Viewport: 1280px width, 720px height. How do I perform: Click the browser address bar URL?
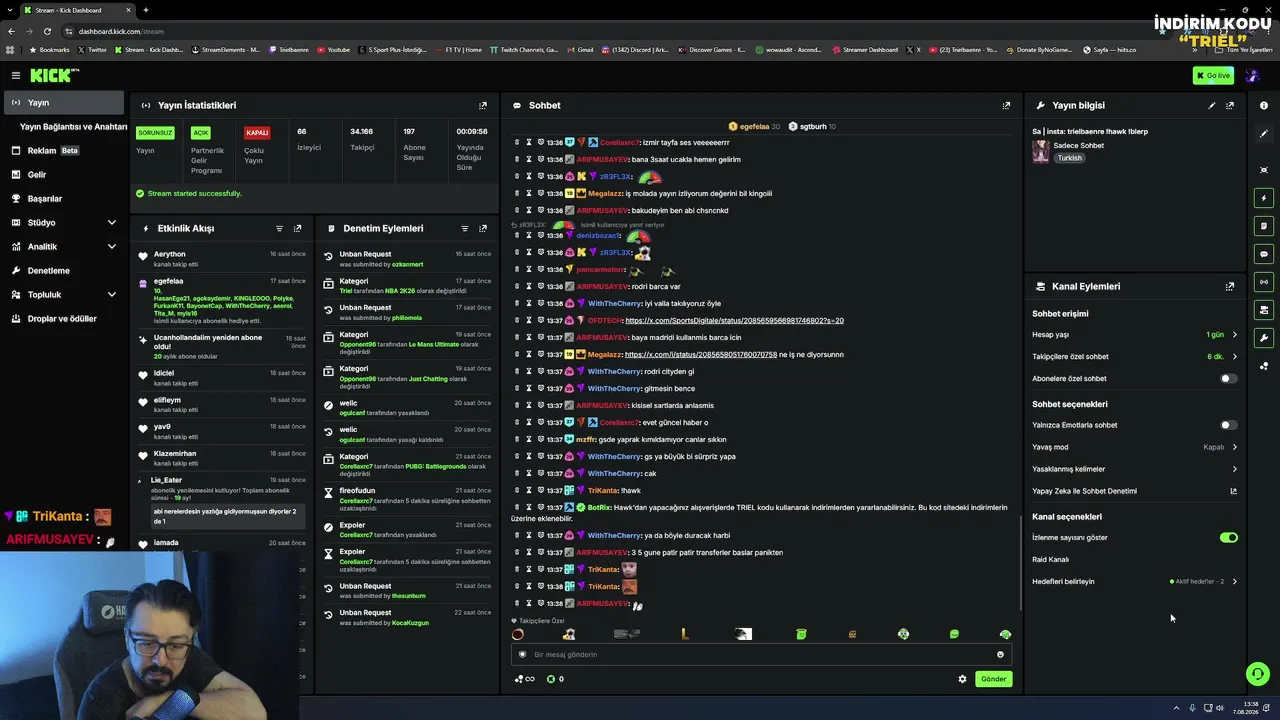[x=121, y=31]
